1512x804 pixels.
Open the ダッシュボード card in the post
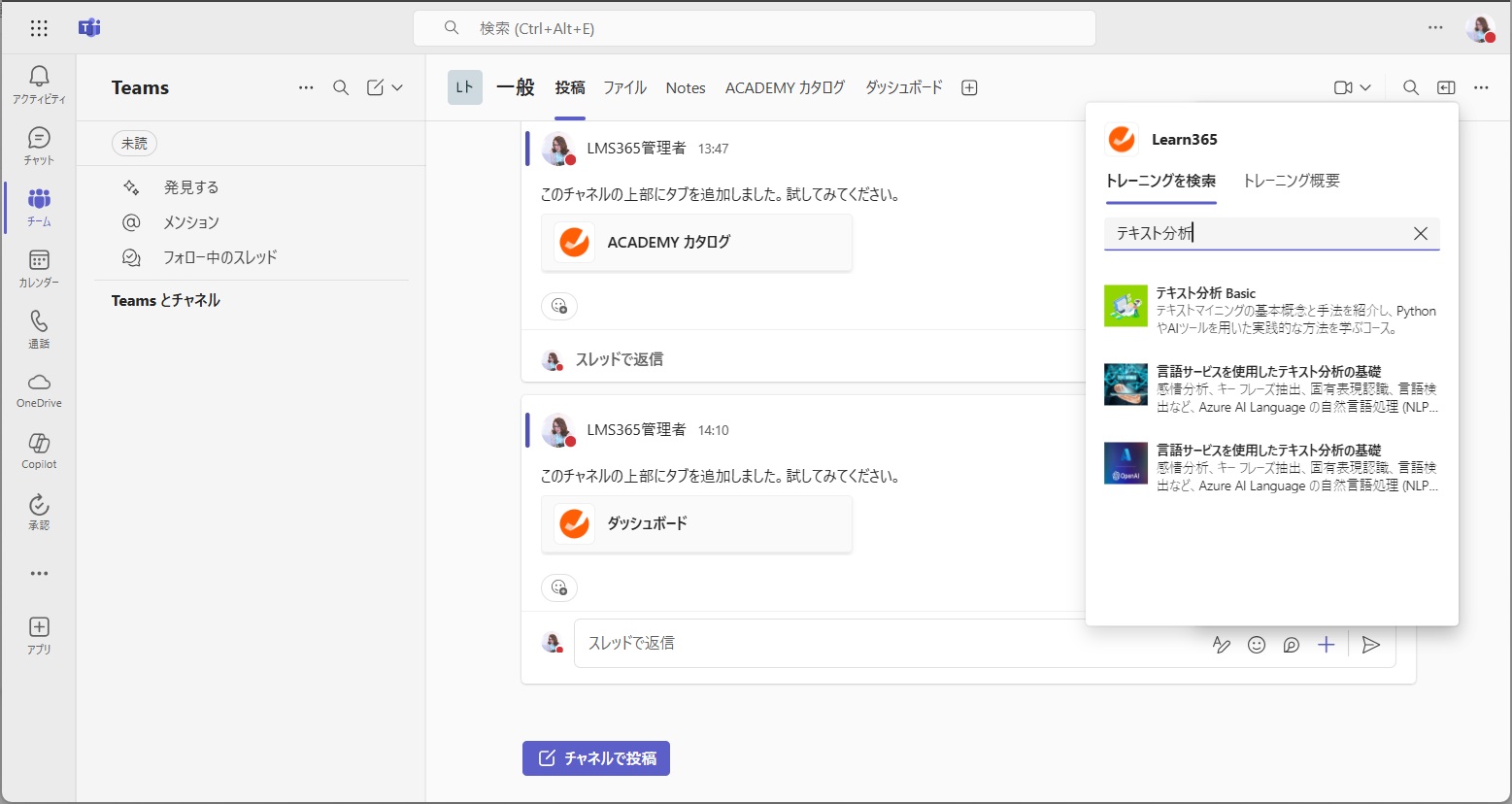(696, 523)
